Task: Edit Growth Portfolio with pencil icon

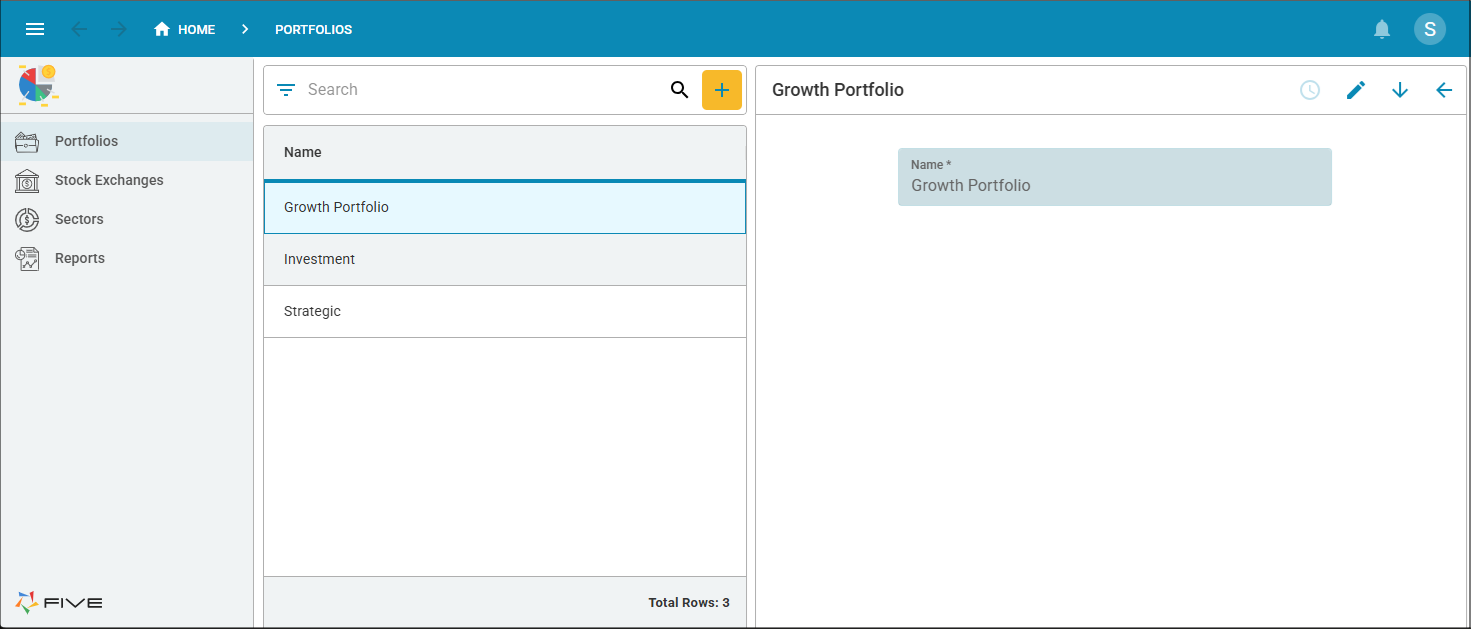Action: (1355, 90)
